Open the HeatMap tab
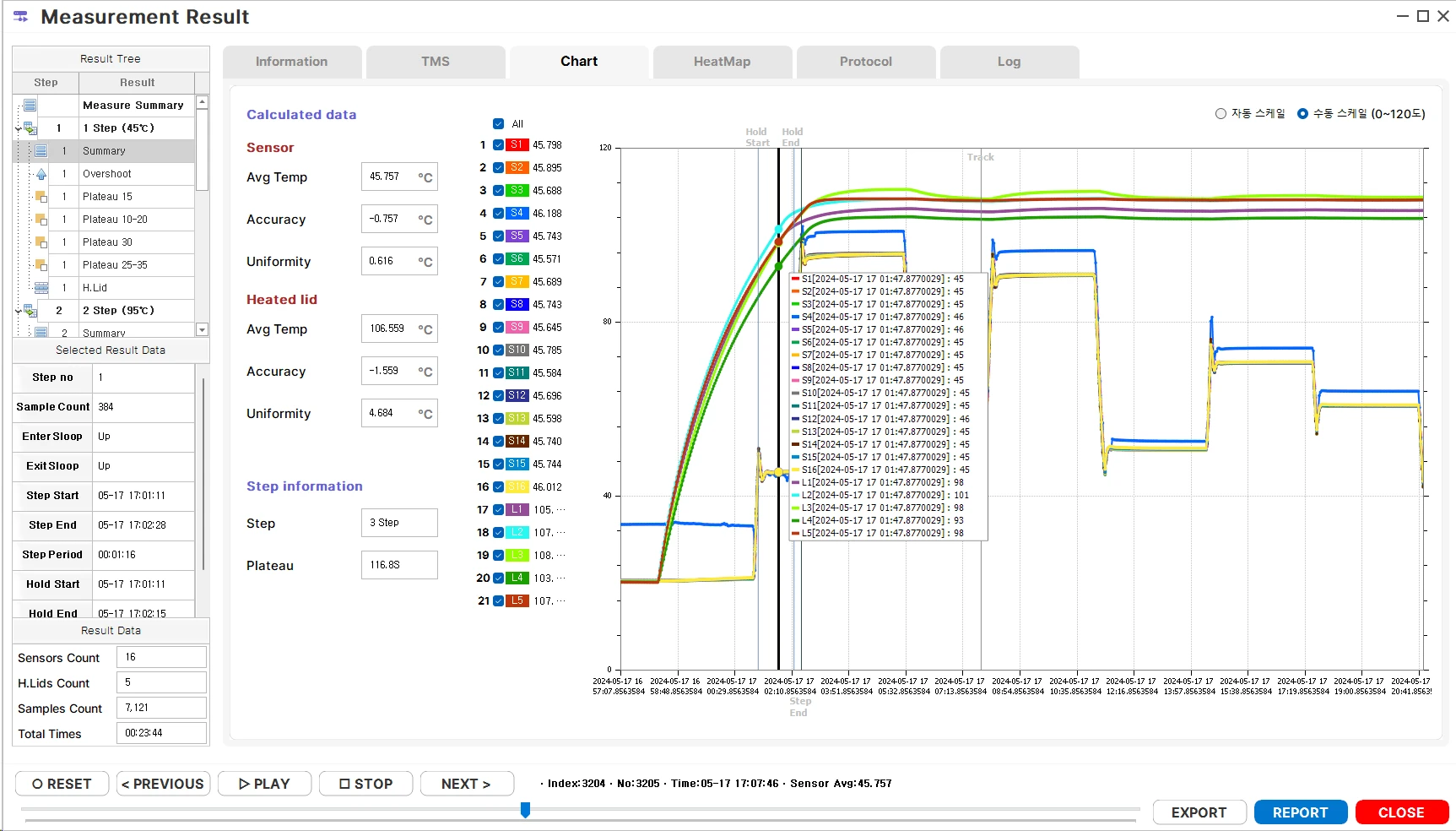The image size is (1456, 831). (x=723, y=62)
